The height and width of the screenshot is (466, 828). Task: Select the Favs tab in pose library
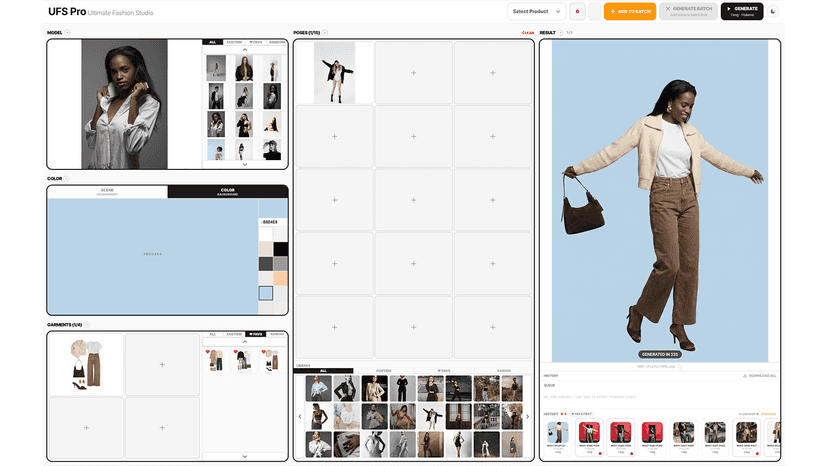(444, 371)
